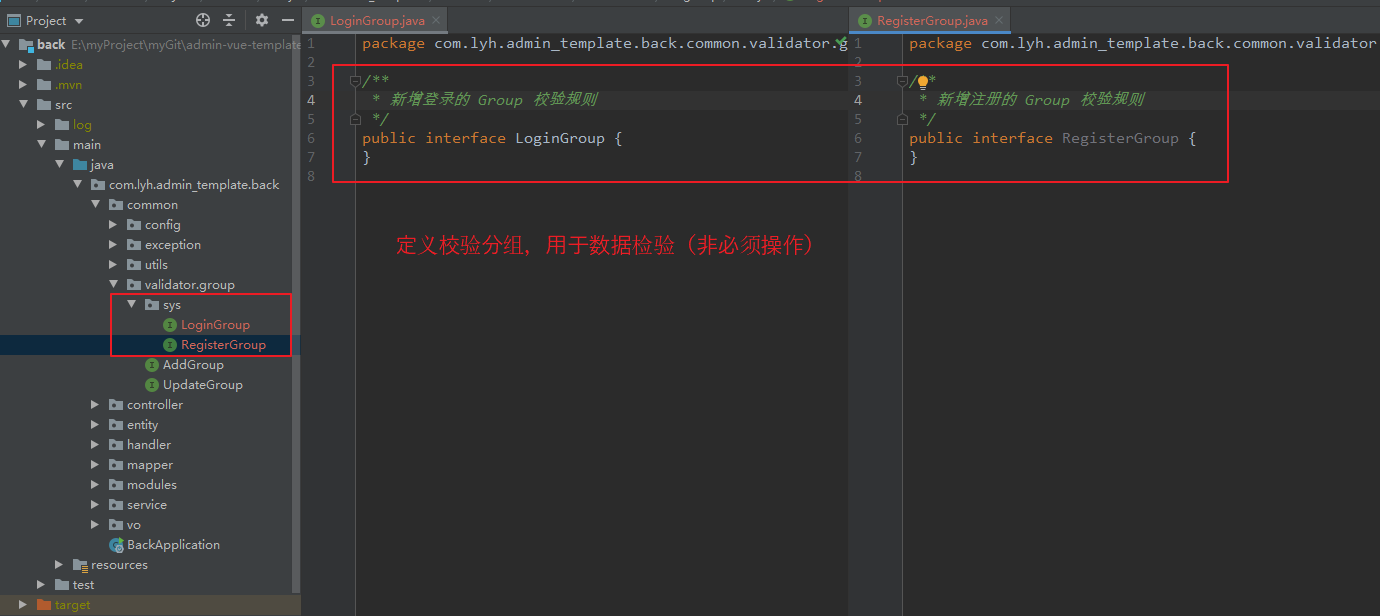This screenshot has width=1380, height=616.
Task: Expand the .idea folder
Action: click(24, 65)
